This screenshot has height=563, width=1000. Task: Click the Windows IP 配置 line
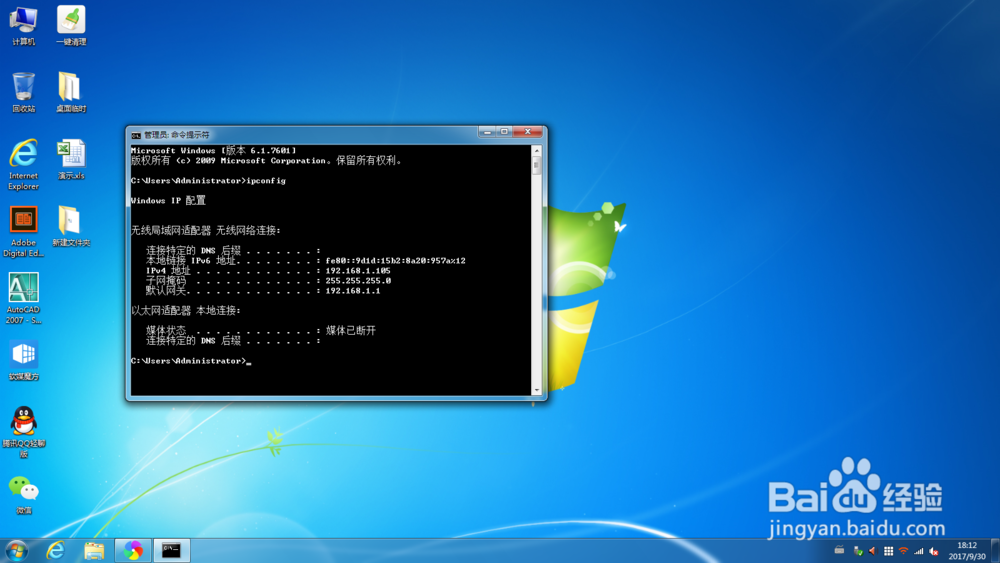click(168, 201)
